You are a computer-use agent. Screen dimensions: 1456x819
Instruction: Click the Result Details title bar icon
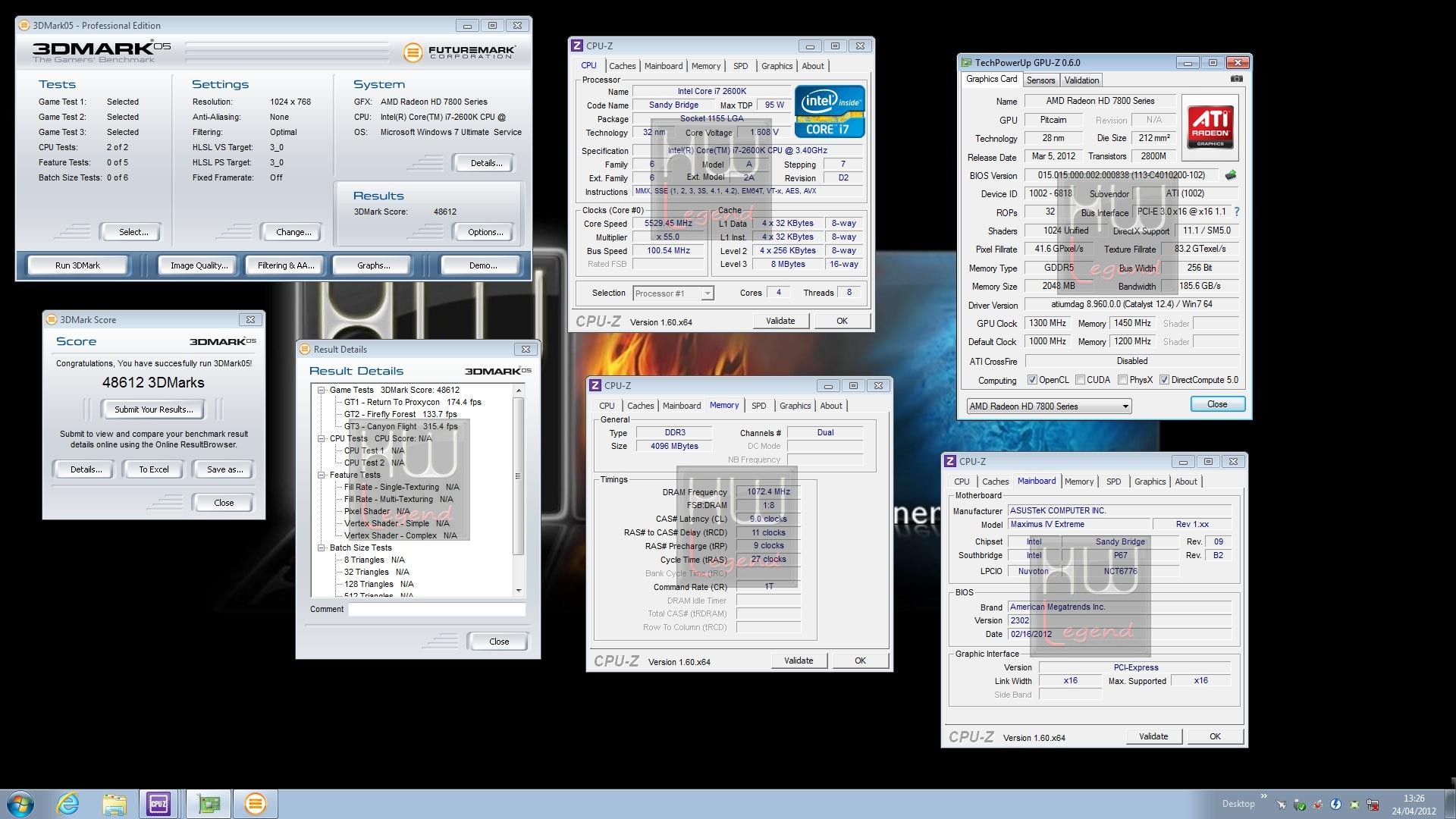(305, 350)
